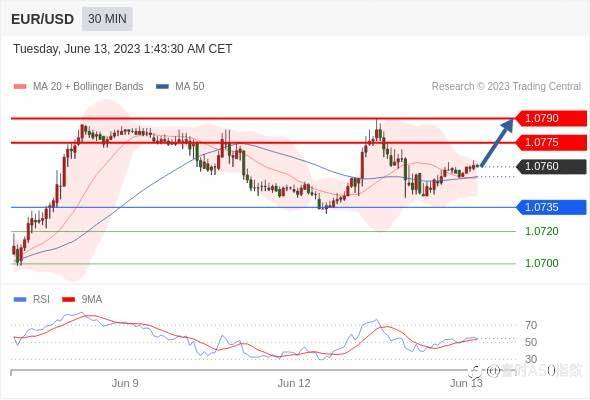Click the 30 MIN timeframe button
590x400 pixels.
107,18
